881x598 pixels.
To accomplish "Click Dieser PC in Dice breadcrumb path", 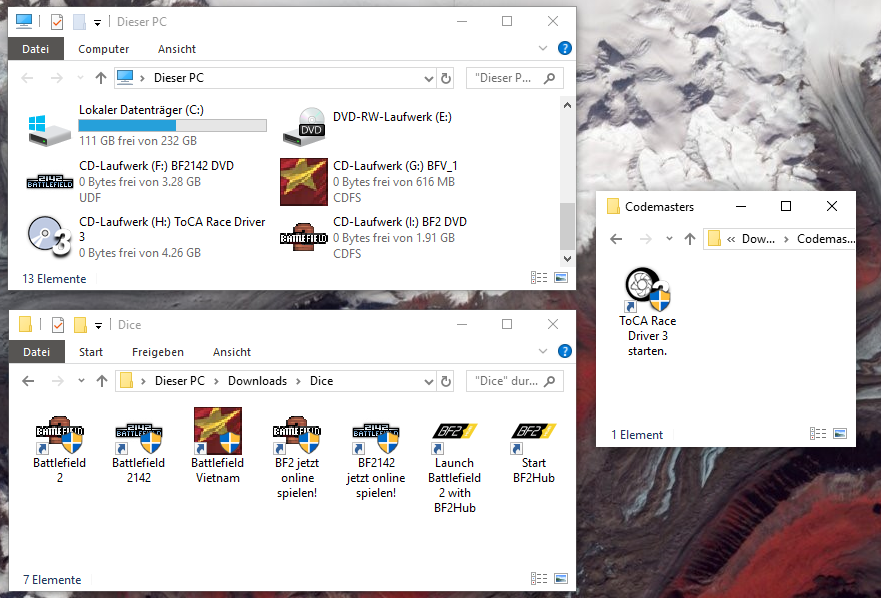I will pyautogui.click(x=180, y=381).
